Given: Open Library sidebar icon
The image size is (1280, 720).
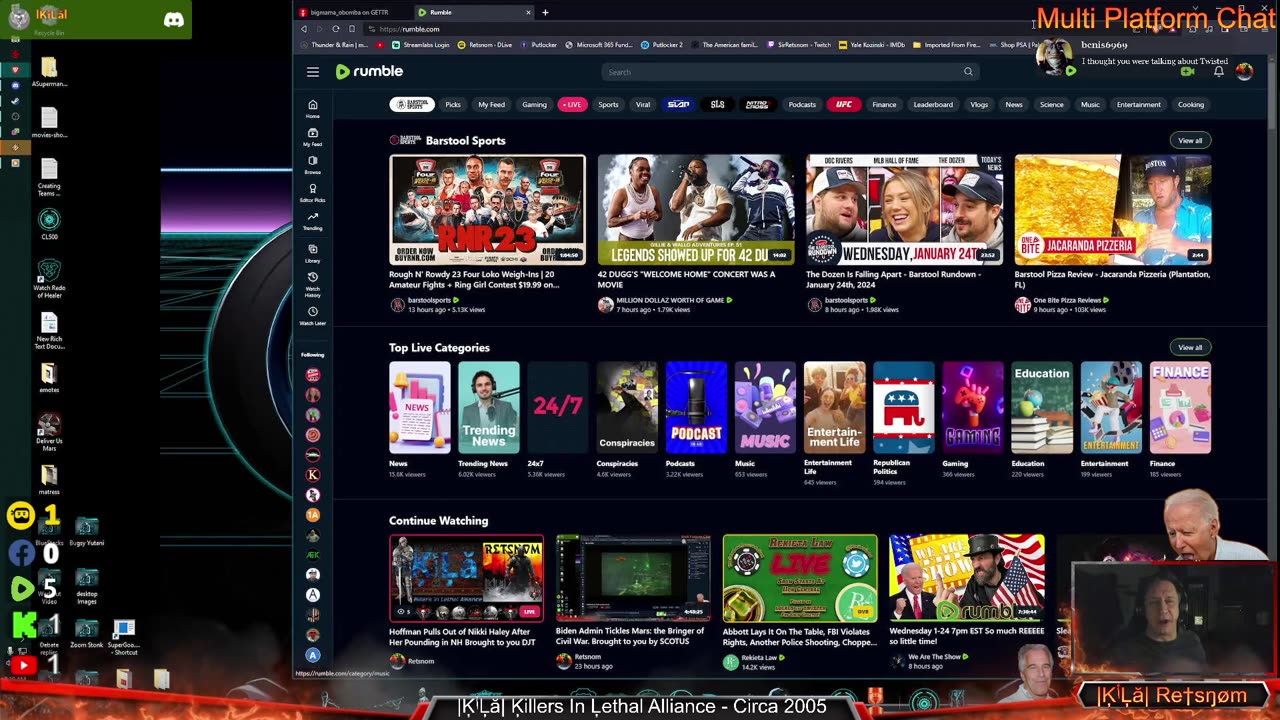Looking at the screenshot, I should click(313, 253).
